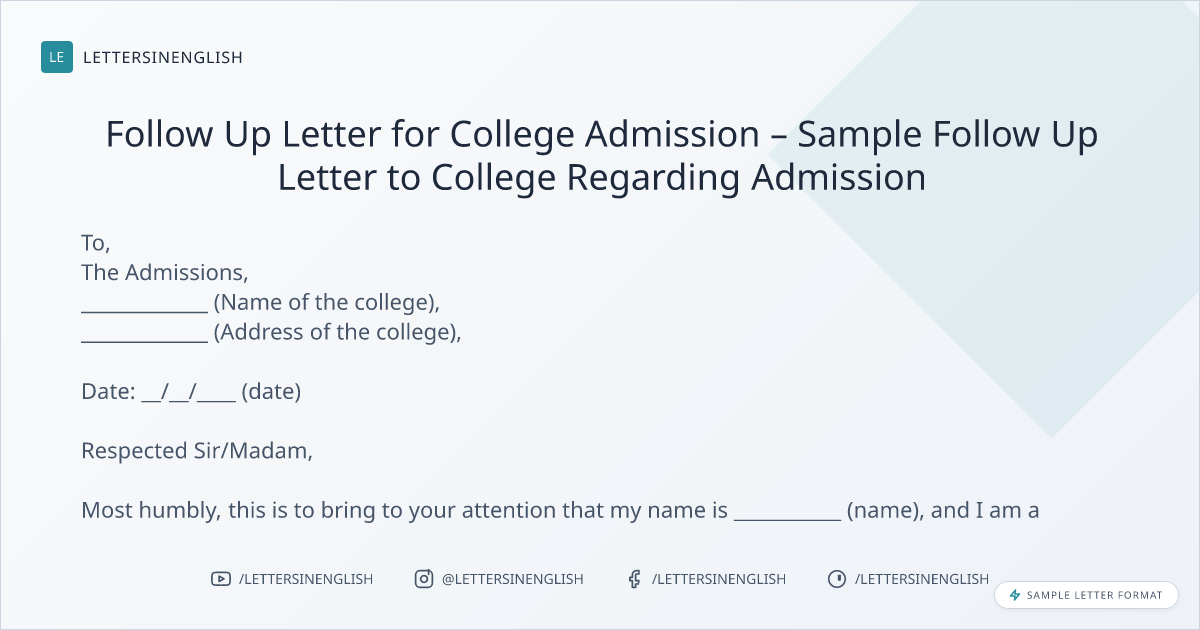The image size is (1200, 630).
Task: Click the Instagram icon in footer
Action: [424, 579]
